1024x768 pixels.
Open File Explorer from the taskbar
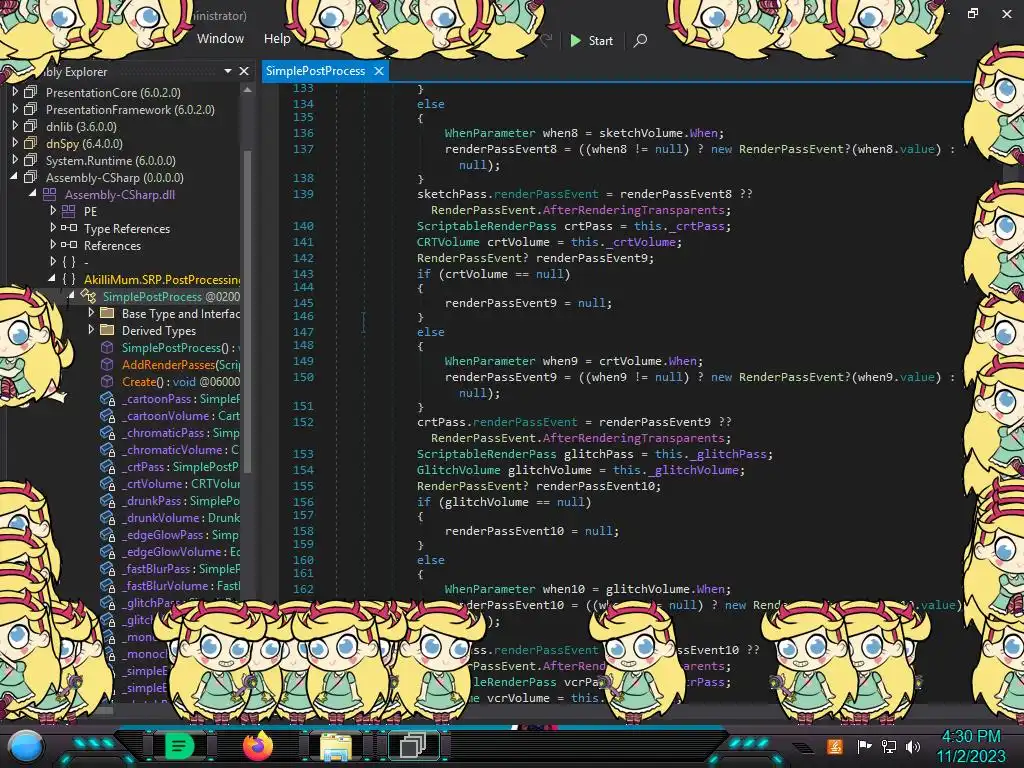click(x=336, y=746)
